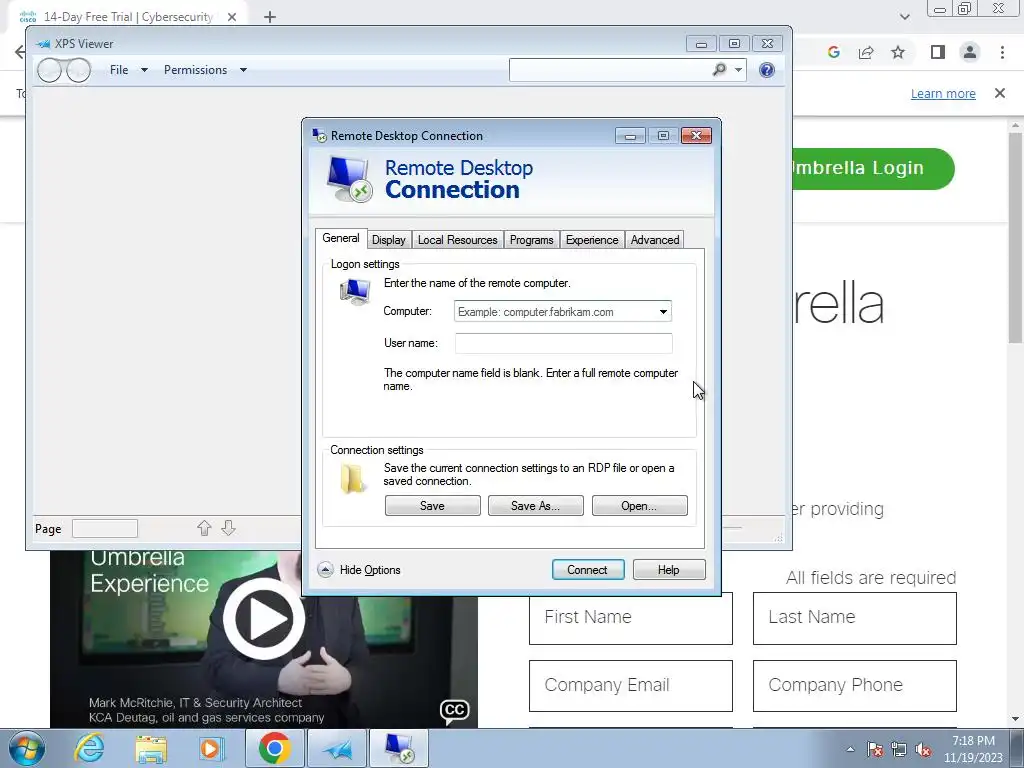Select the General tab

(341, 238)
